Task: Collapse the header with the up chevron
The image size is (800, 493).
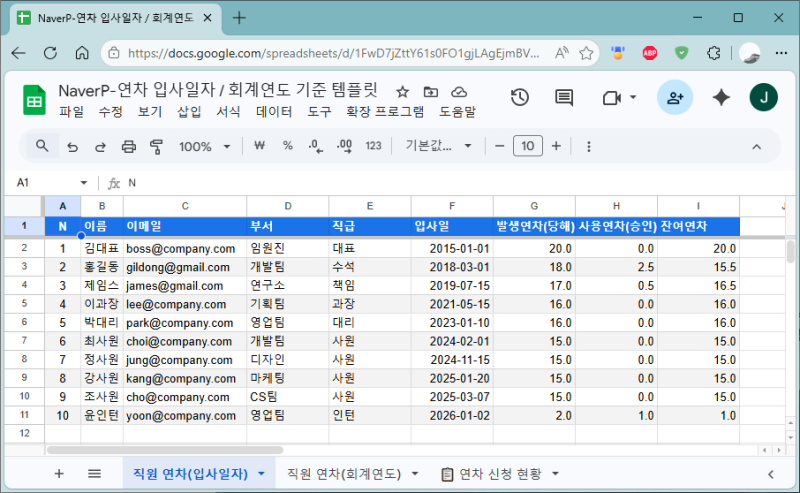Action: [x=757, y=147]
